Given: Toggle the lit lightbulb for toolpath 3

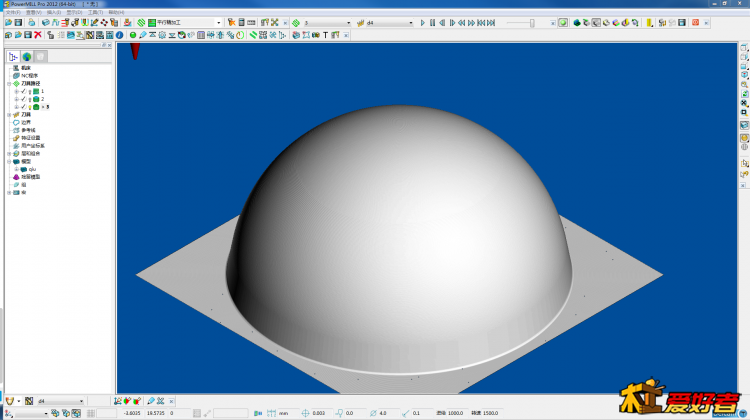Looking at the screenshot, I should pos(30,107).
